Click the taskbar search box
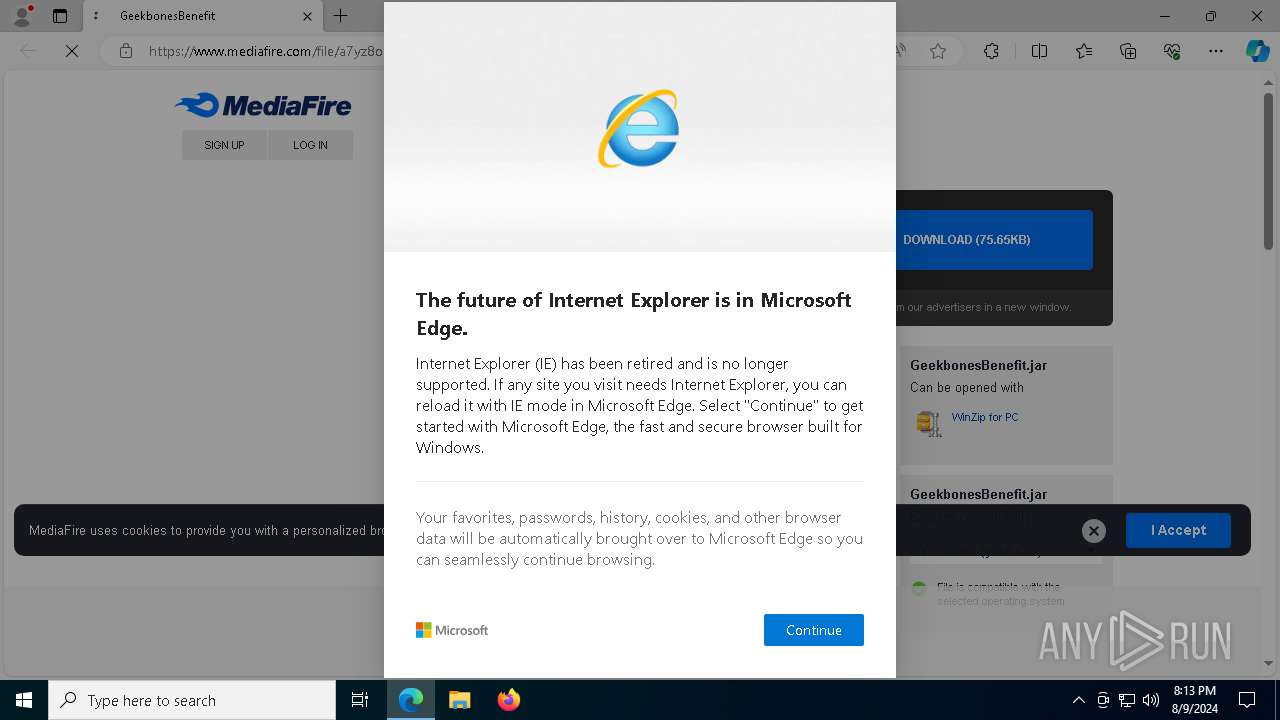The width and height of the screenshot is (1280, 720). click(192, 700)
